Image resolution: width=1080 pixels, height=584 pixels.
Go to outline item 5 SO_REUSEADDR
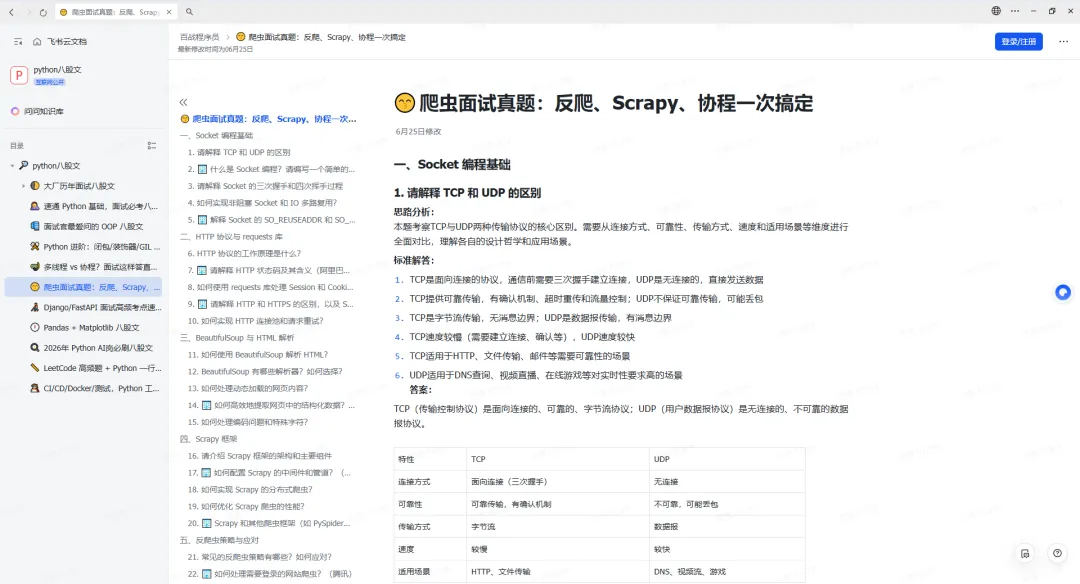271,220
